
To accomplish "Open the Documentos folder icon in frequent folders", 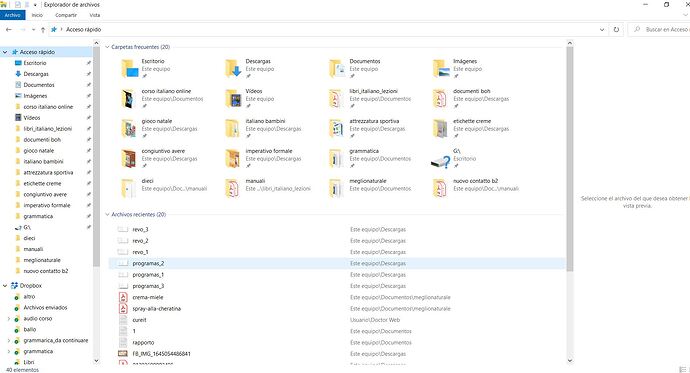I will (x=338, y=69).
